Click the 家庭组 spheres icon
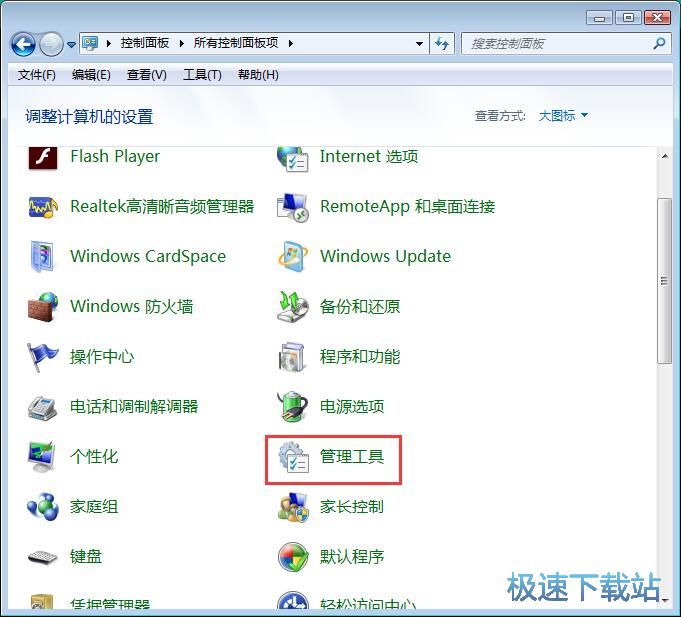The height and width of the screenshot is (617, 681). tap(43, 507)
